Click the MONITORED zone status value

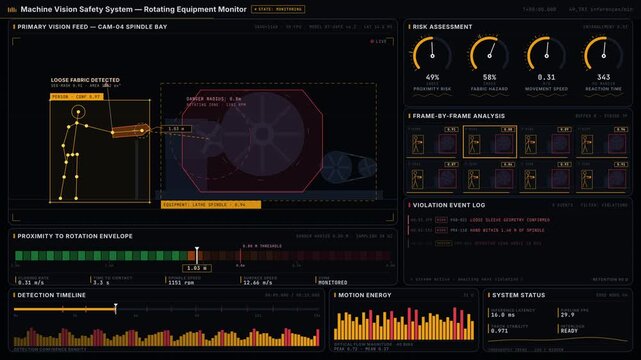point(333,282)
